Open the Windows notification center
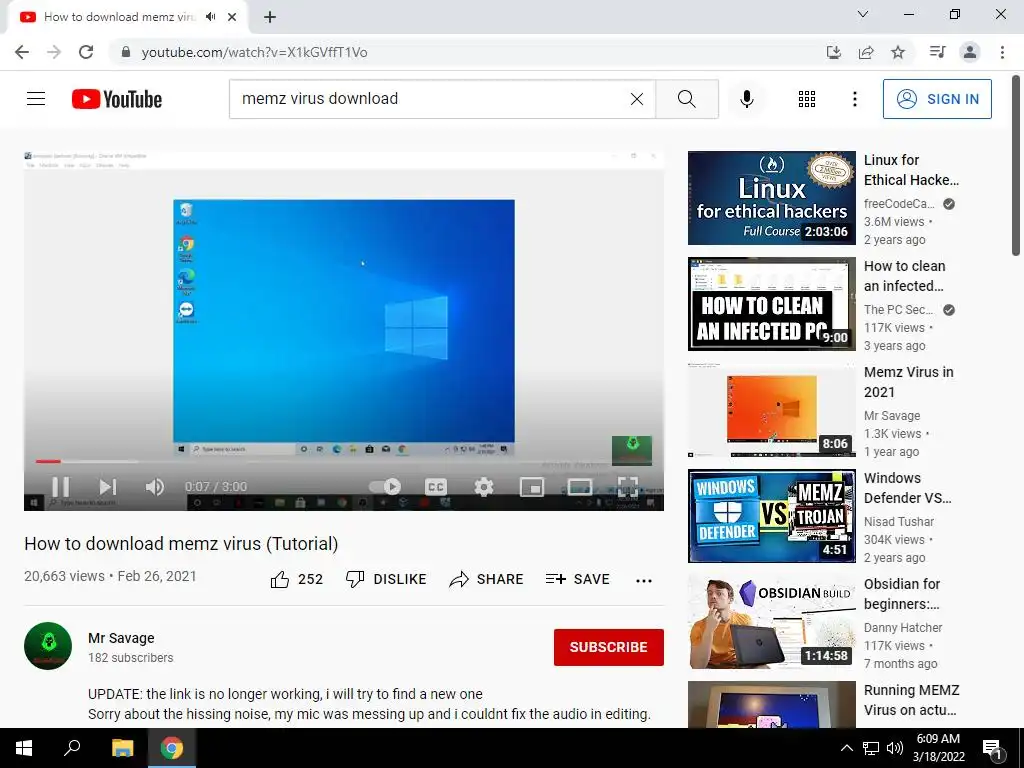1024x768 pixels. tap(993, 748)
